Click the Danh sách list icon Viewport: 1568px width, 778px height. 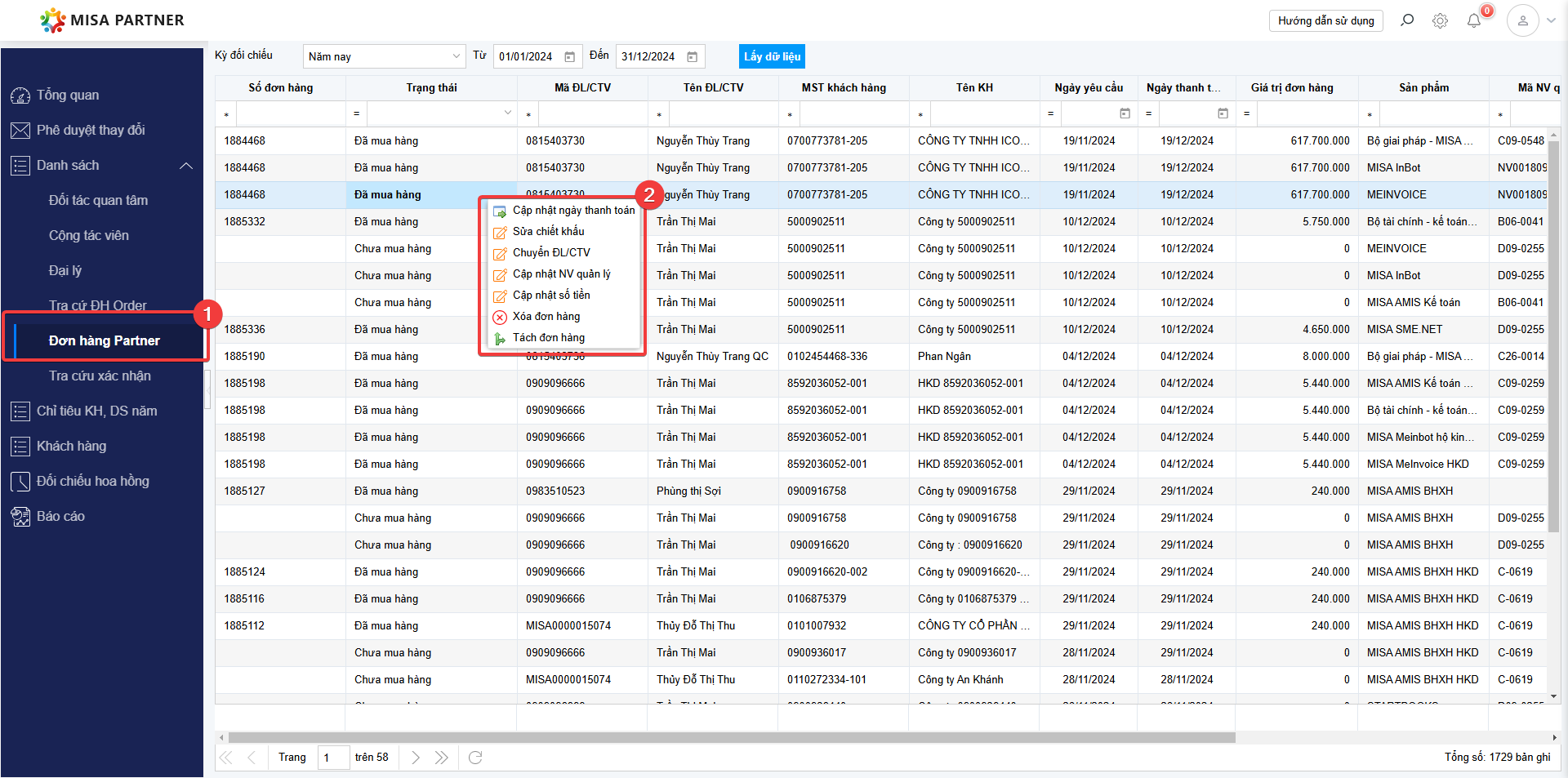click(x=20, y=166)
